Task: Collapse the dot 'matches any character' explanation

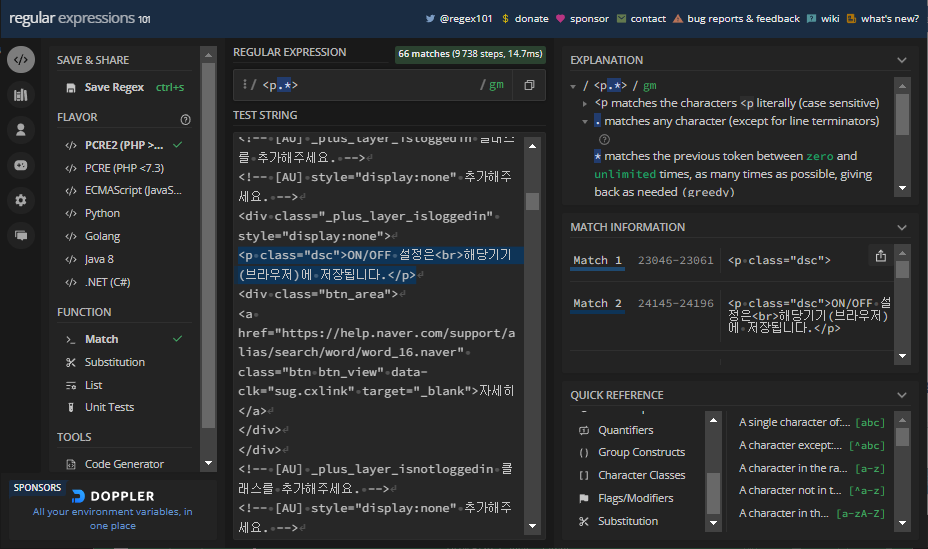Action: 585,121
